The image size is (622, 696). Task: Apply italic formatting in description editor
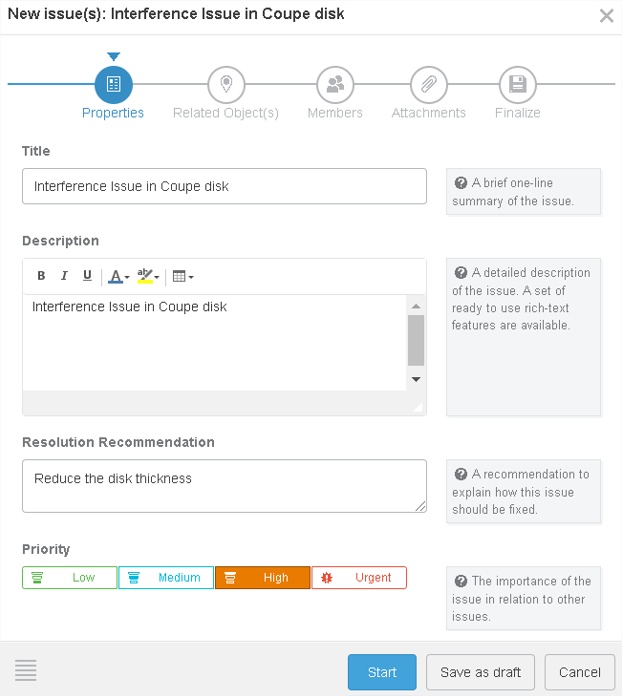tap(64, 276)
